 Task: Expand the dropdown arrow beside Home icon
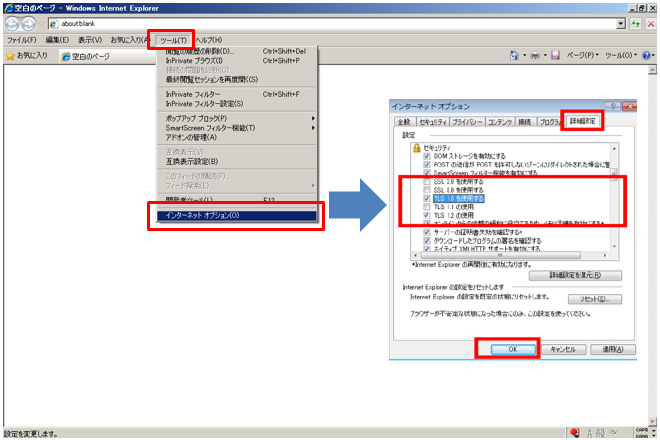click(x=524, y=55)
